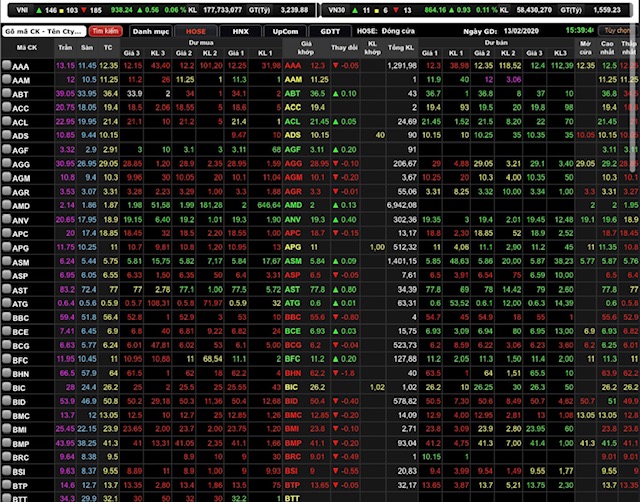Click the VNI index red down arrow
Viewport: 640px width, 502px height.
81,8
